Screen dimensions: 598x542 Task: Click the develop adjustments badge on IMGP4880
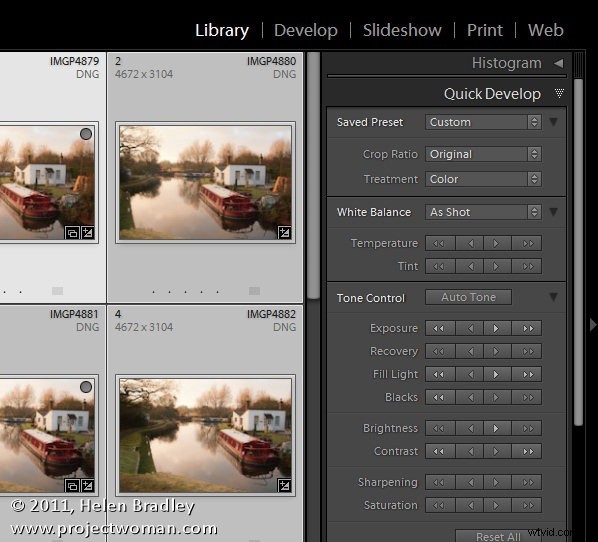tap(285, 232)
